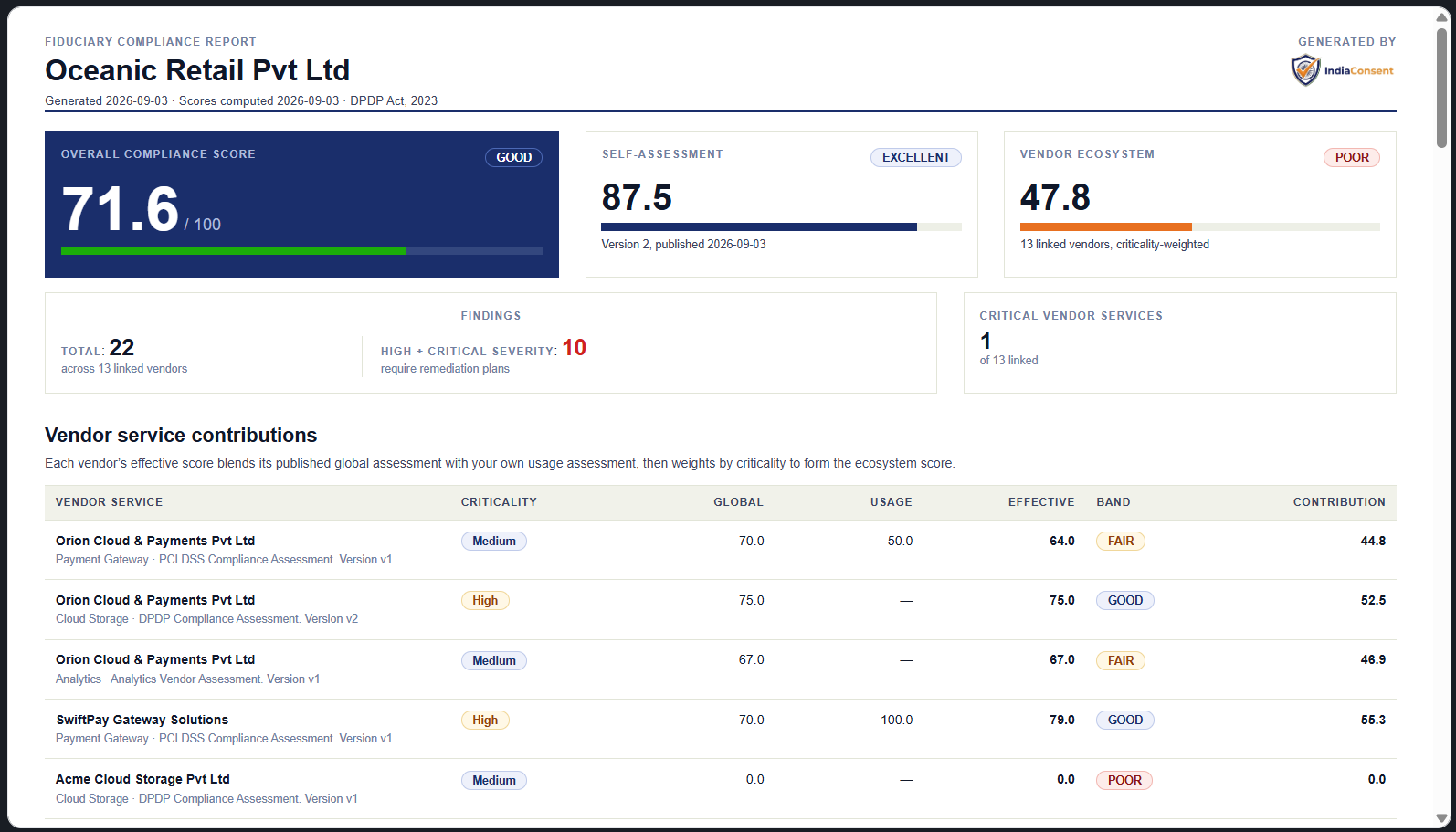
Task: Click contribution value 52.5
Action: (x=1373, y=601)
